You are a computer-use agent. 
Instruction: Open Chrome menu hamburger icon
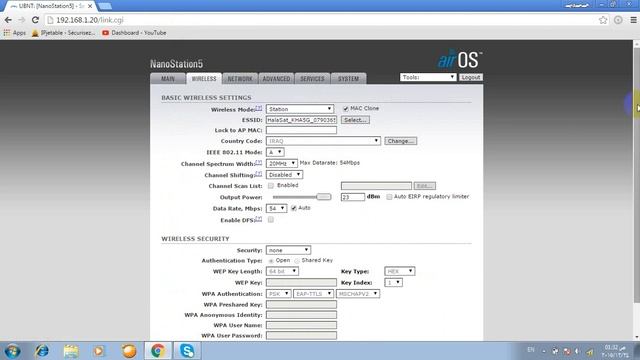(633, 20)
